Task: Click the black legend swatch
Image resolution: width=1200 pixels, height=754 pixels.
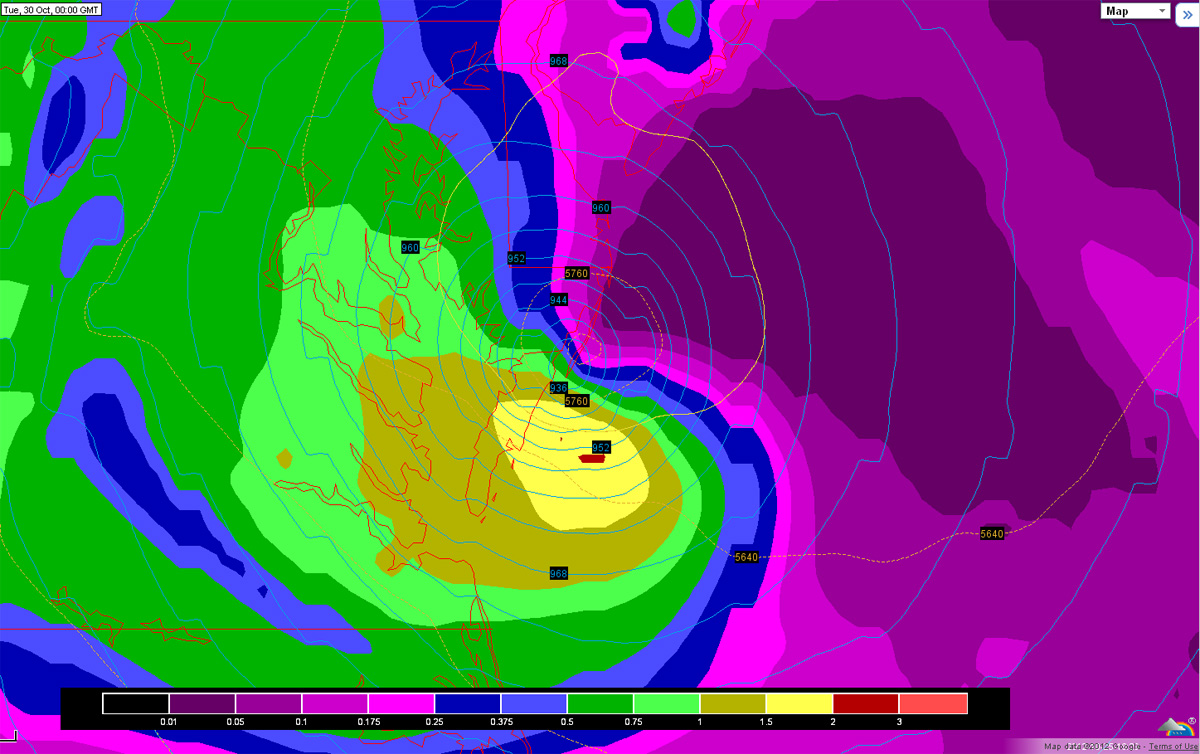Action: point(135,704)
